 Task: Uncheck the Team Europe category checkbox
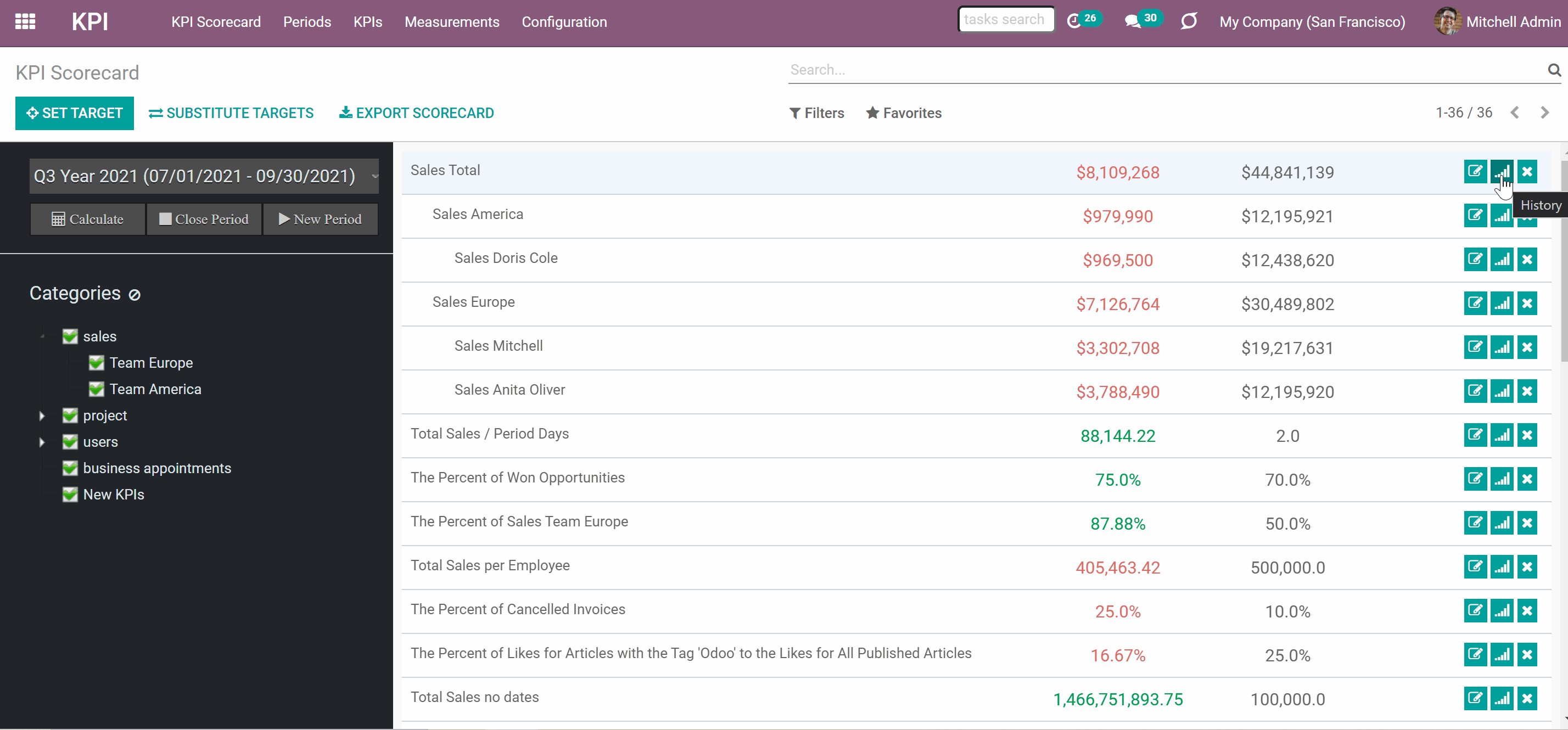[96, 363]
